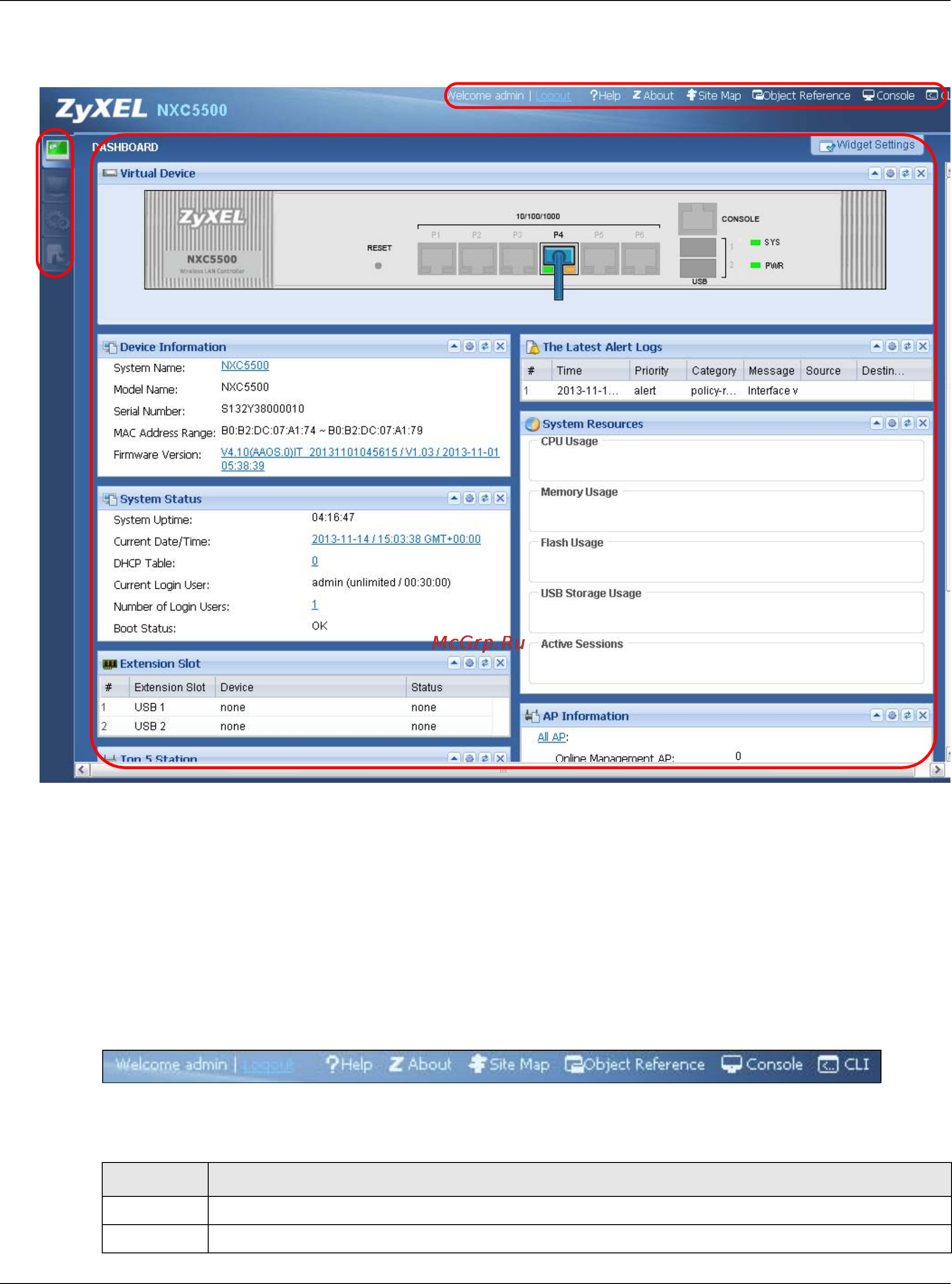This screenshot has width=952, height=1284.
Task: Collapse the Virtual Device widget
Action: tap(875, 173)
